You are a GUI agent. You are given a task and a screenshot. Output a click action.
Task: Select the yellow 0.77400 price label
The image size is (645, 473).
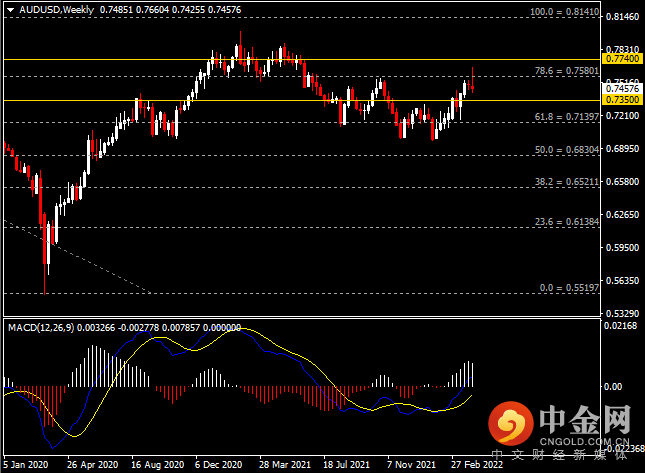click(622, 59)
